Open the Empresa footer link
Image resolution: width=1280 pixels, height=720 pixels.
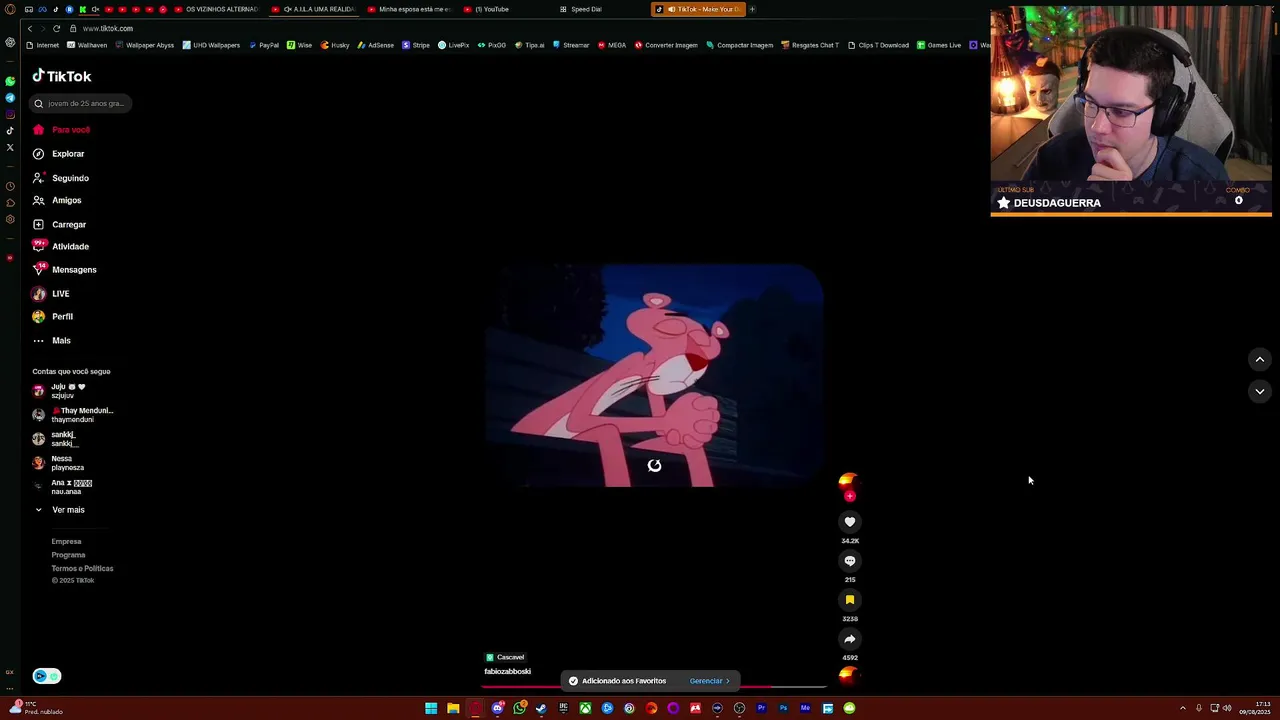(x=66, y=542)
